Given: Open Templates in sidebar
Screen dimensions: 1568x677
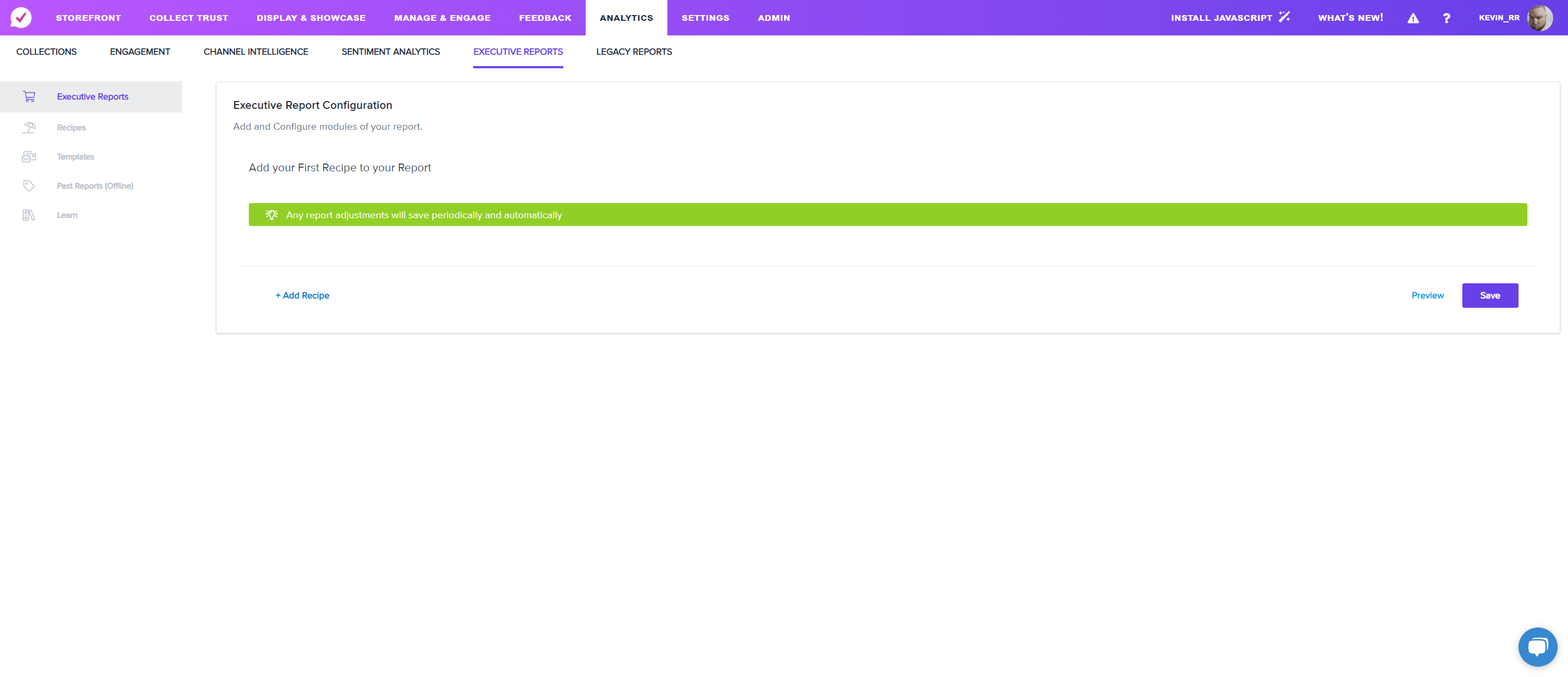Looking at the screenshot, I should coord(75,156).
